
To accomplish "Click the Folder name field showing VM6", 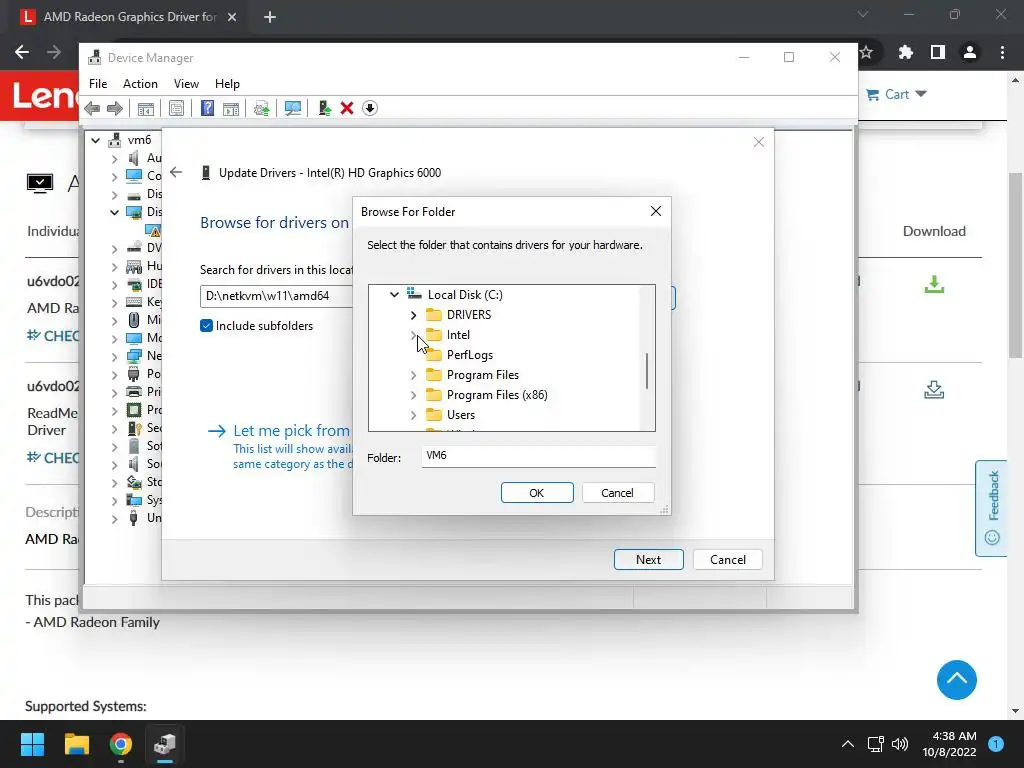I will (x=538, y=456).
